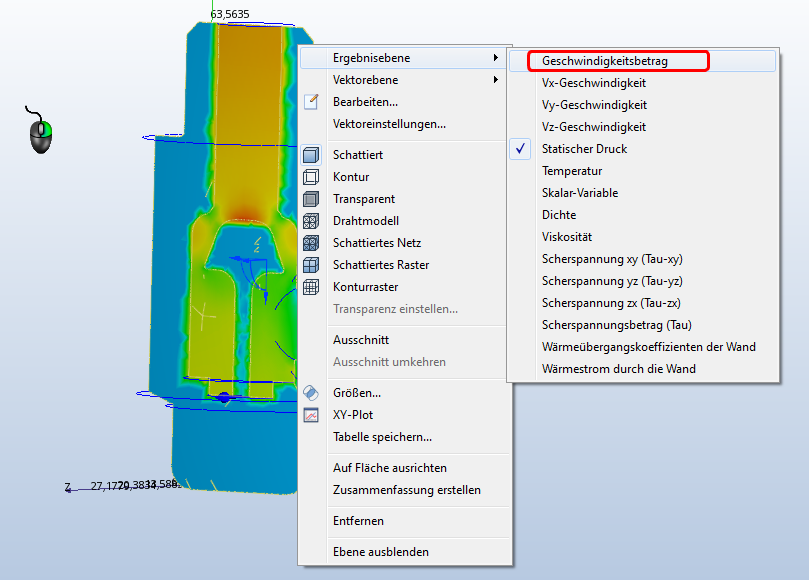Click the Konturraster grid icon
This screenshot has height=581, width=809.
(311, 287)
